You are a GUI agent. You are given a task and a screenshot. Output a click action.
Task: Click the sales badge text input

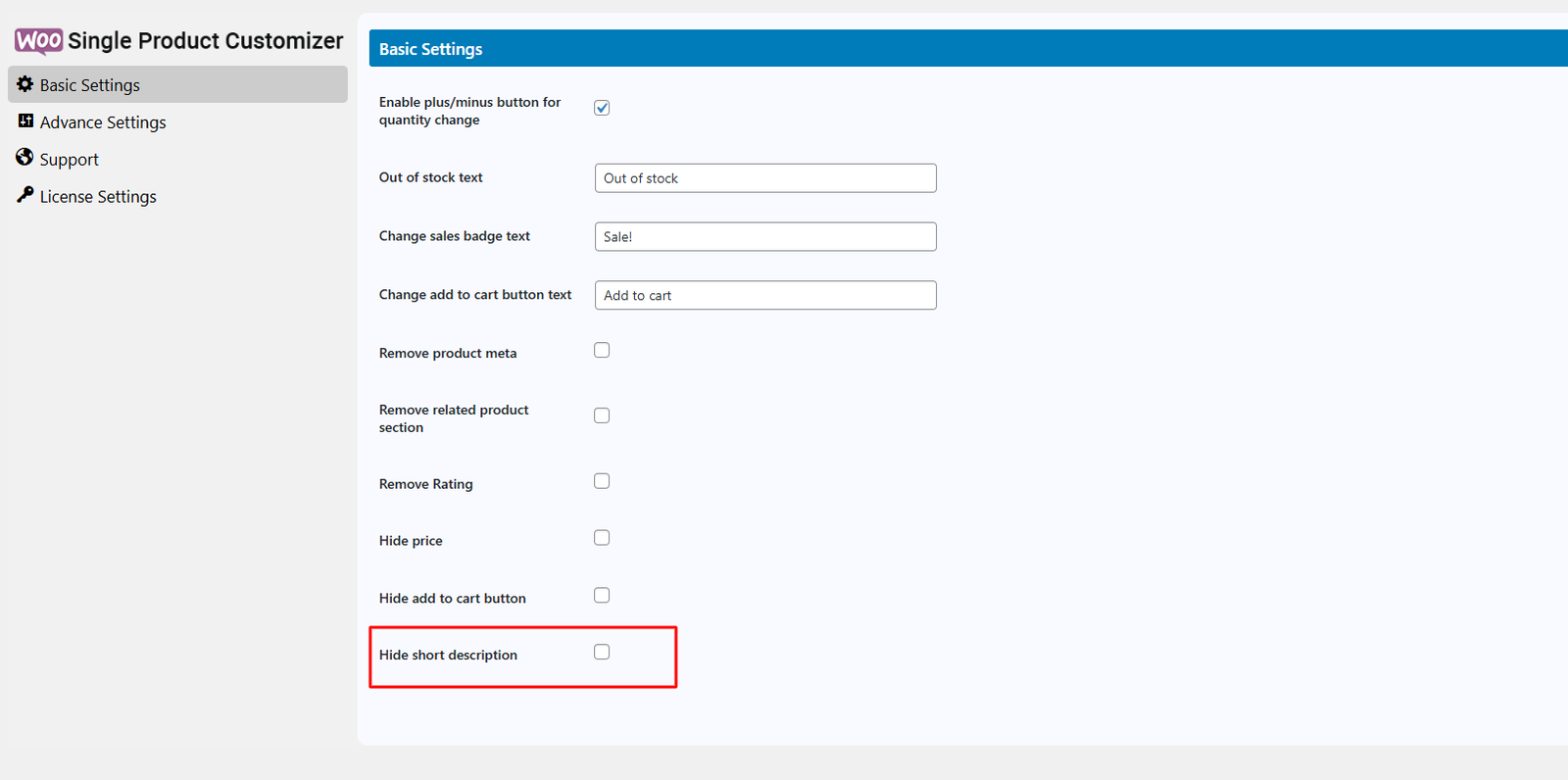(x=764, y=237)
